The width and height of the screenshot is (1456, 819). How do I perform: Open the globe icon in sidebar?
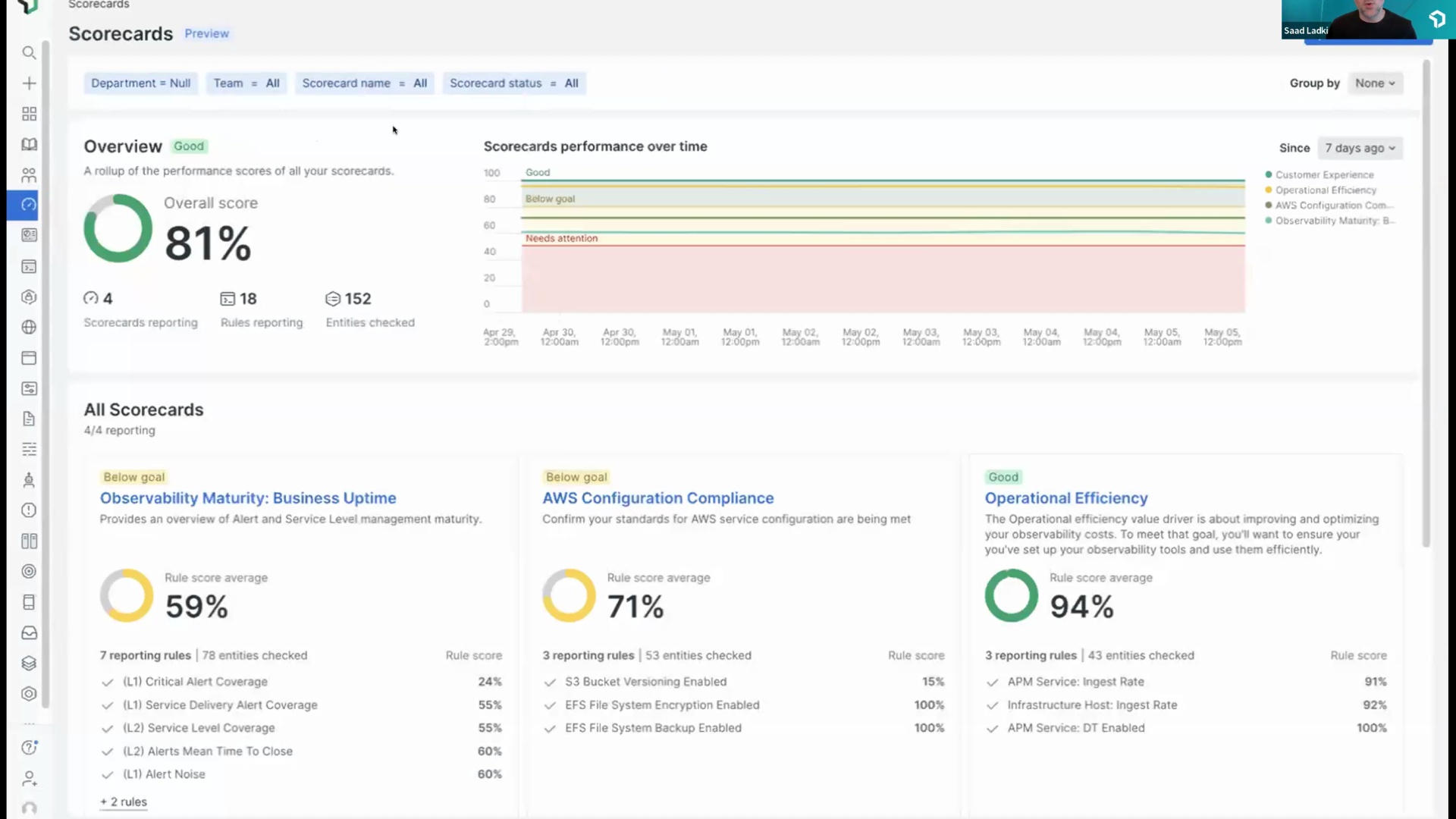pyautogui.click(x=29, y=328)
